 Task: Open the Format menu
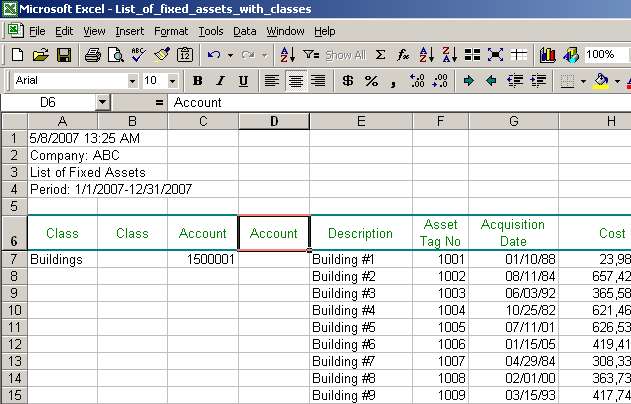pos(171,31)
